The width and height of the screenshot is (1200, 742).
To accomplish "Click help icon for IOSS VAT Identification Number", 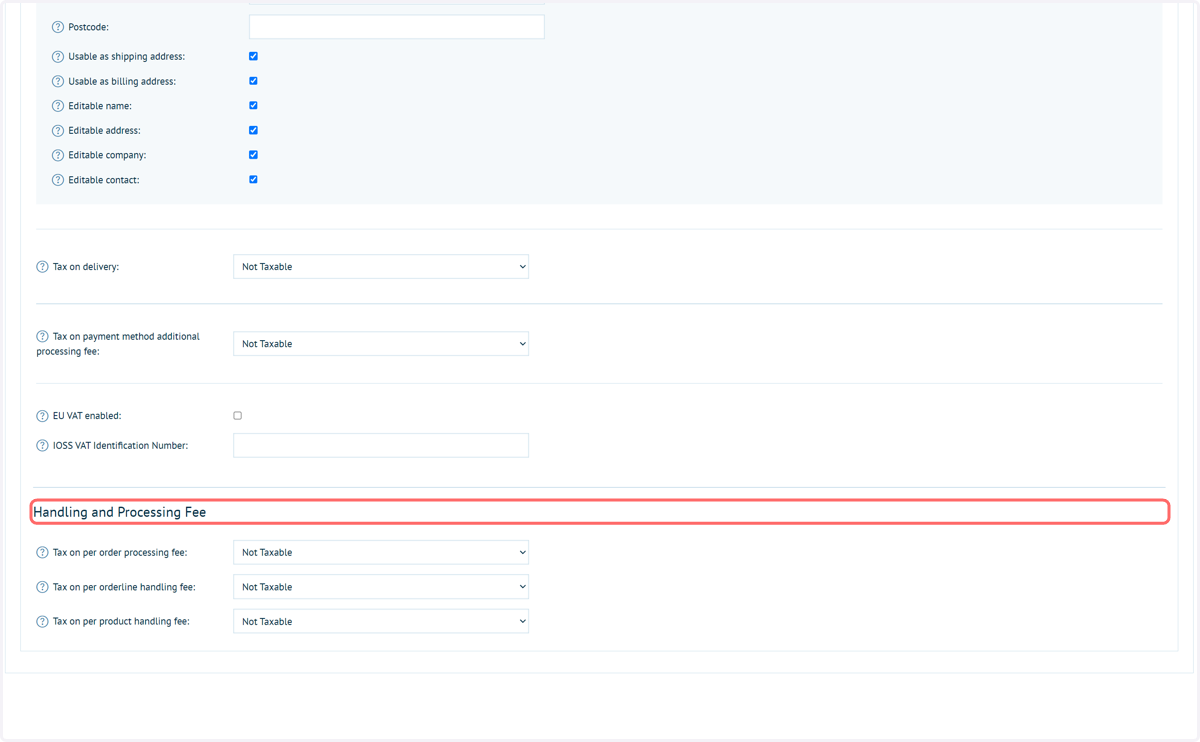I will tap(42, 446).
